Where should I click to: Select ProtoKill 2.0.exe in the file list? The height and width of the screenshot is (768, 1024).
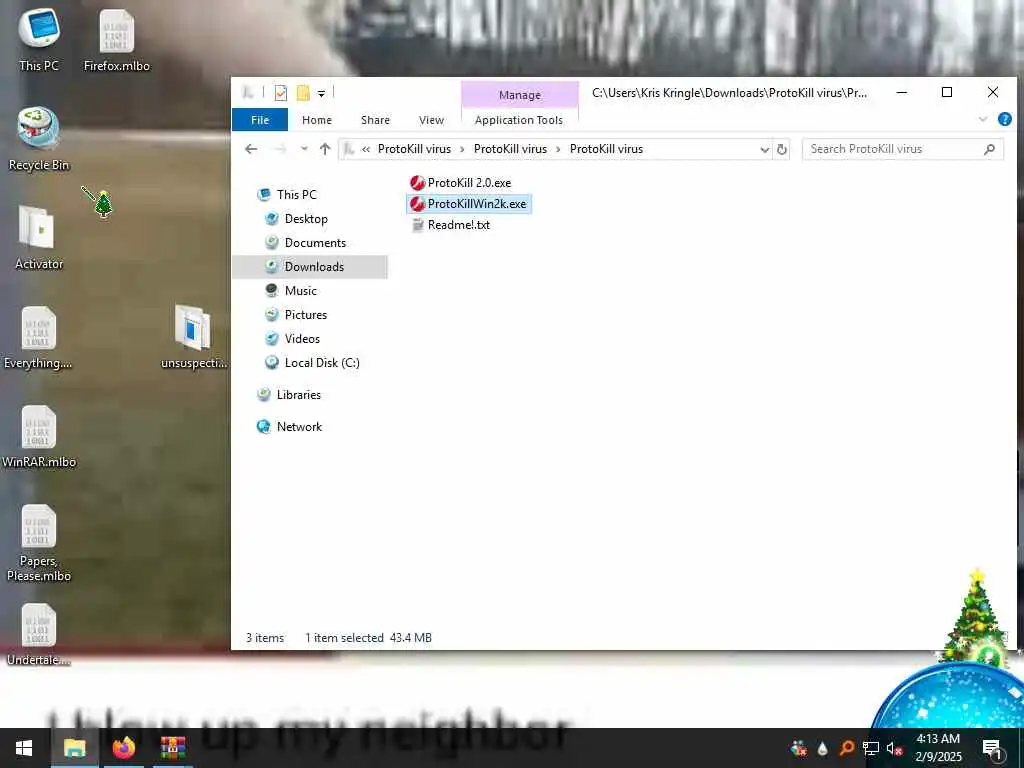[460, 183]
